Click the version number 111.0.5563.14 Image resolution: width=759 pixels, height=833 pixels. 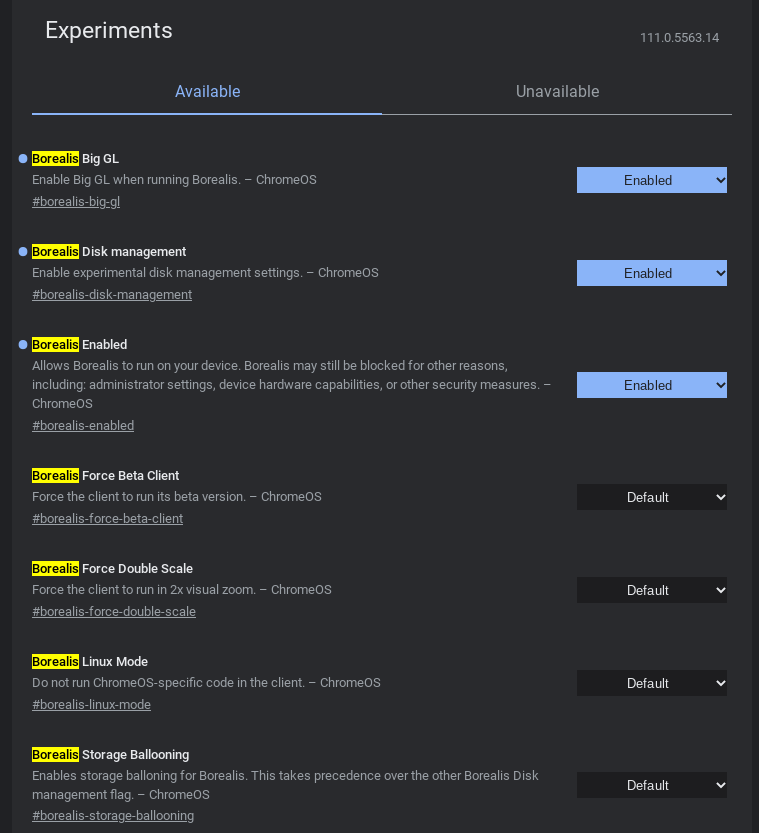[679, 38]
